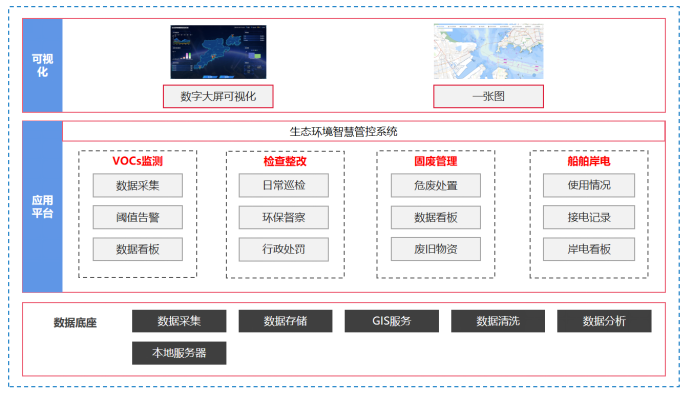Click the 阈值告警 box
This screenshot has width=693, height=398.
[137, 217]
